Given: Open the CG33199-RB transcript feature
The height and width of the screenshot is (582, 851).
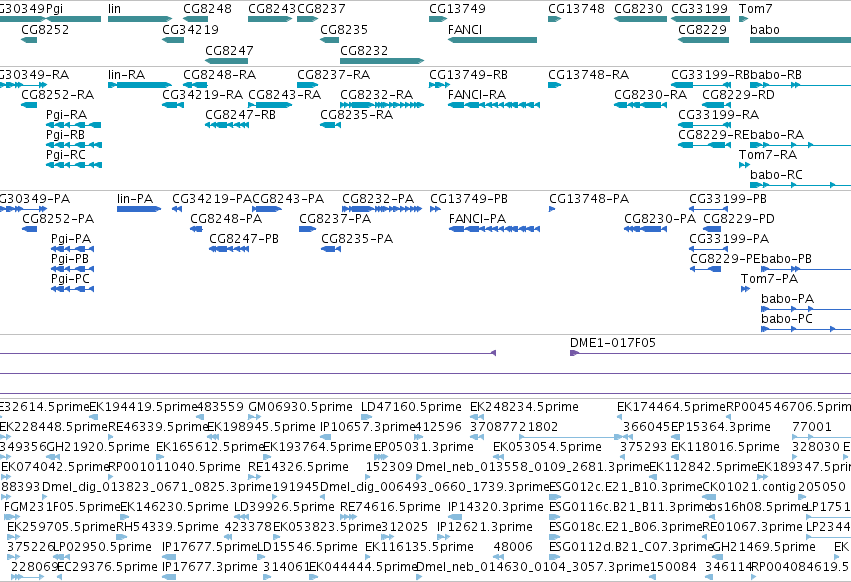Looking at the screenshot, I should 701,85.
